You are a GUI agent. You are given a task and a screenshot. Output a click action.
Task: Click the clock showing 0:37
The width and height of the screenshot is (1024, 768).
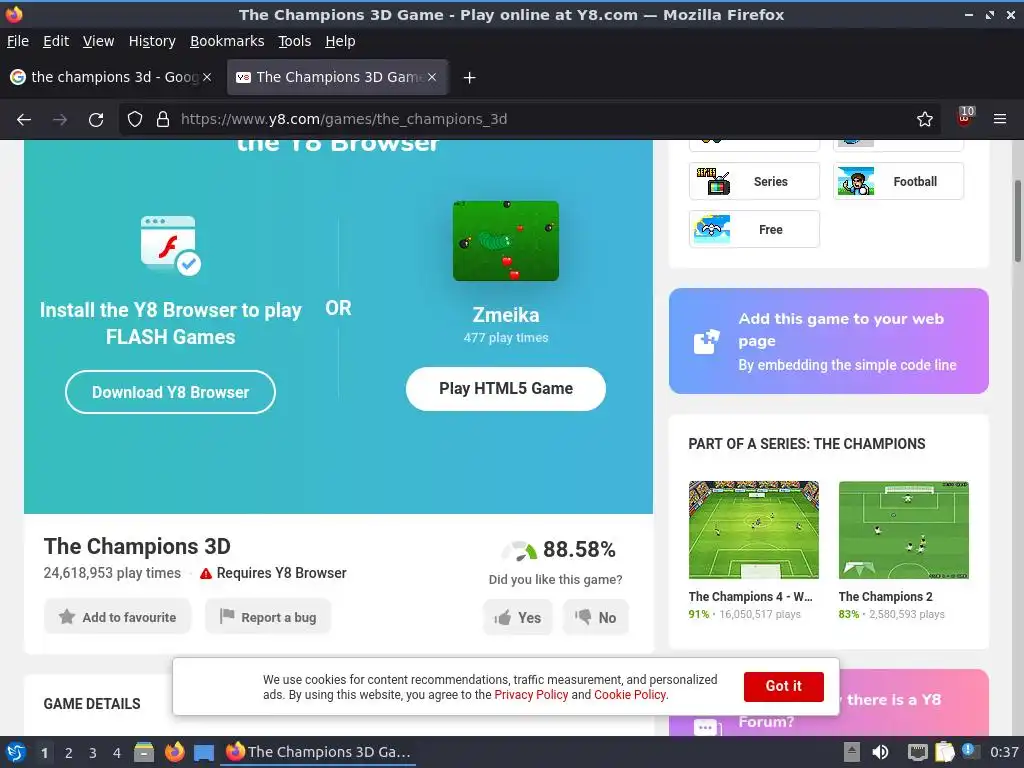1004,752
